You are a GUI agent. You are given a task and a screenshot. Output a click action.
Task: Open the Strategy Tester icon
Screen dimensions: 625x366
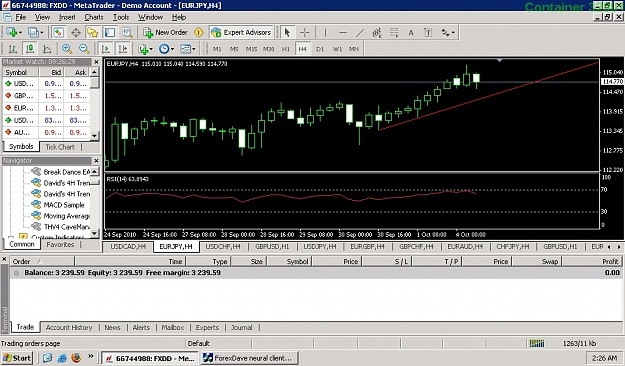tap(127, 32)
